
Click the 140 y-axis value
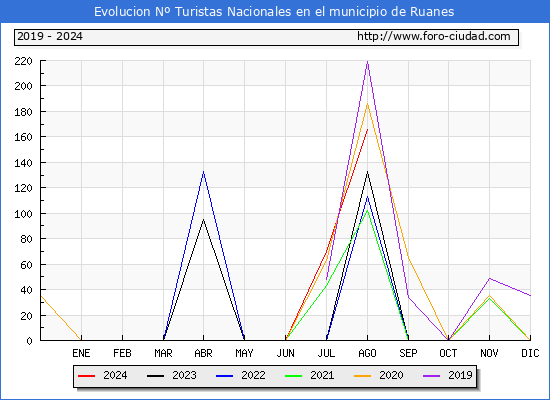click(24, 163)
